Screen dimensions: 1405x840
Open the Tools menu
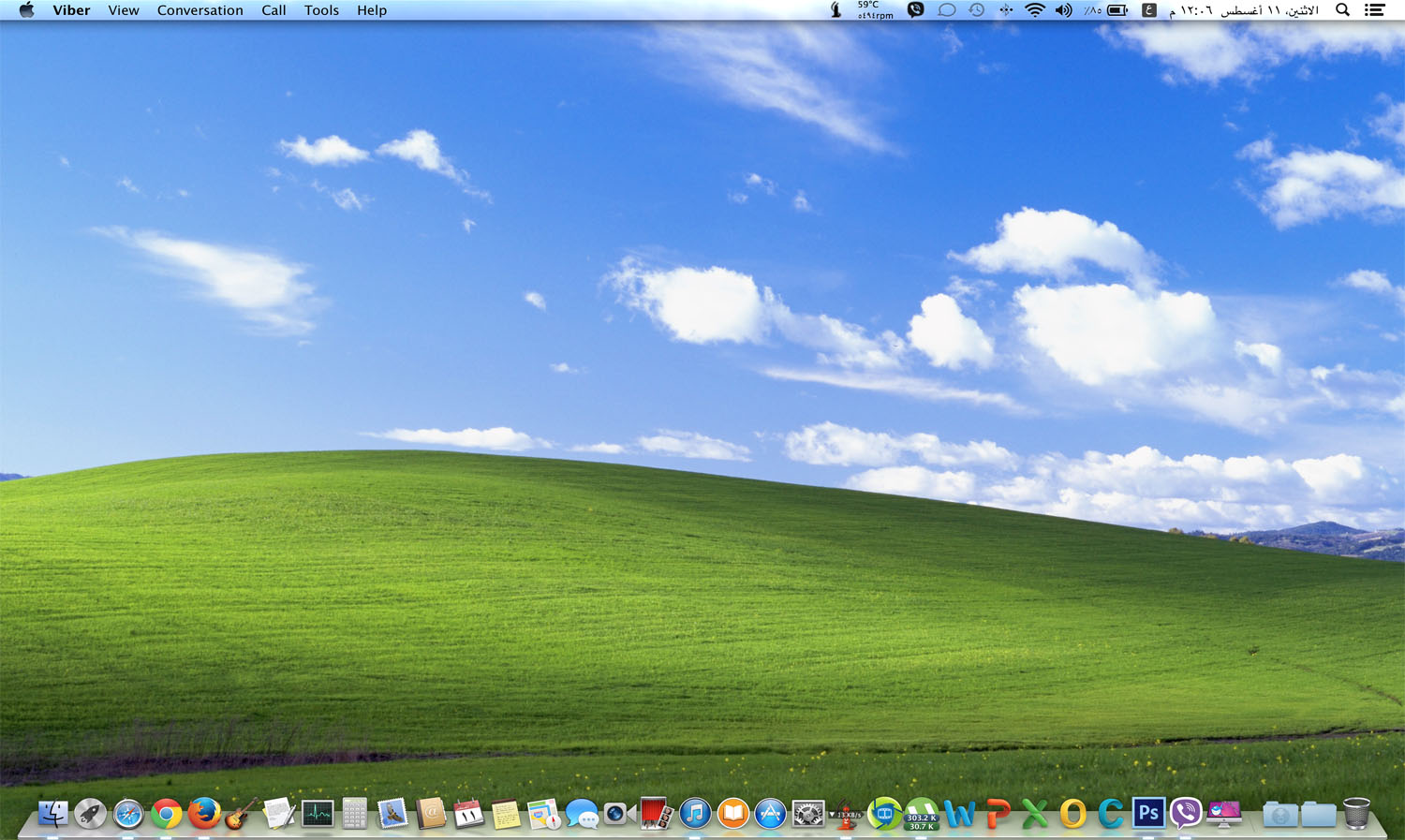point(321,10)
